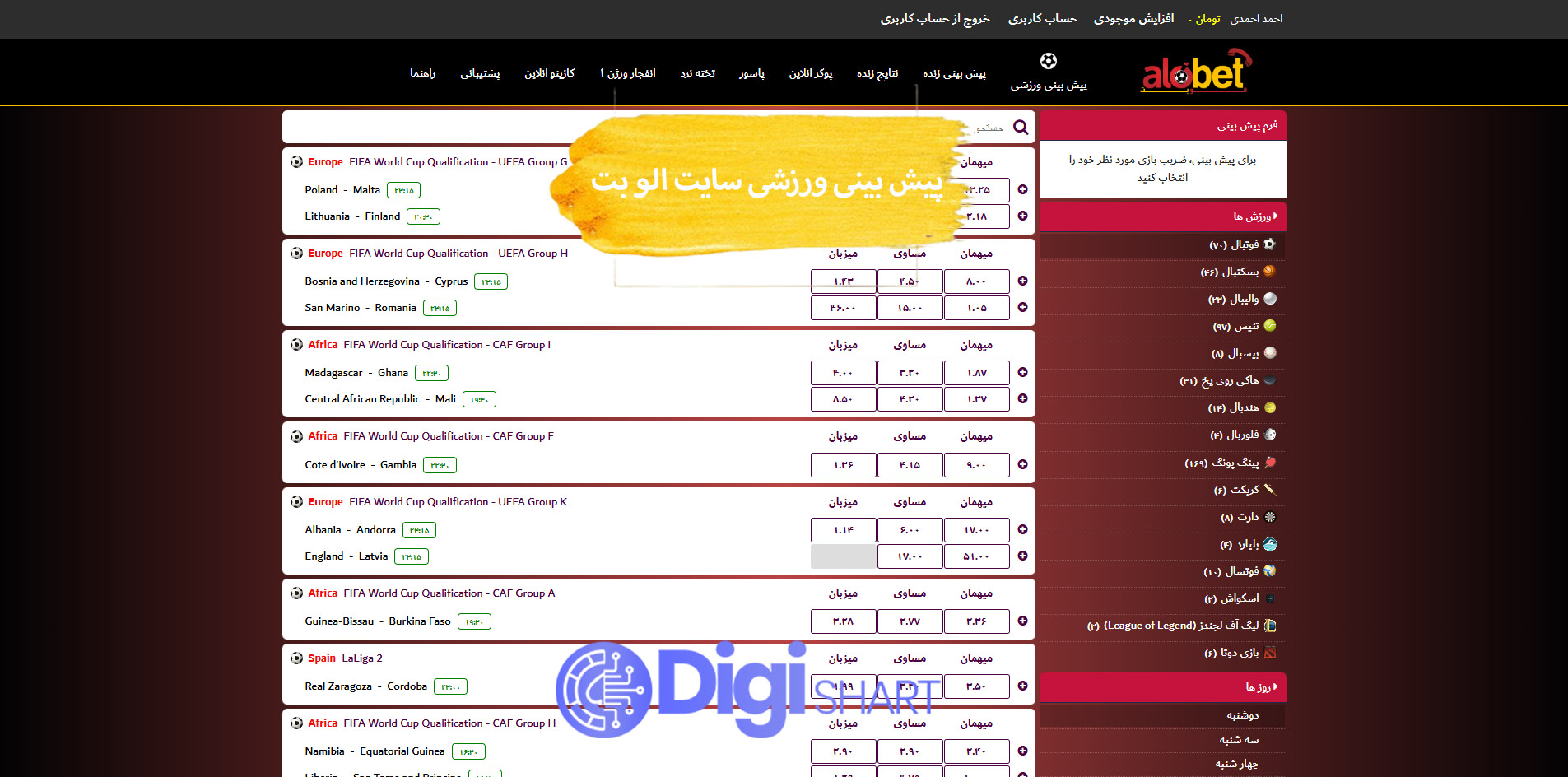Image resolution: width=1568 pixels, height=777 pixels.
Task: Open پشتیبانی support menu item
Action: 480,73
